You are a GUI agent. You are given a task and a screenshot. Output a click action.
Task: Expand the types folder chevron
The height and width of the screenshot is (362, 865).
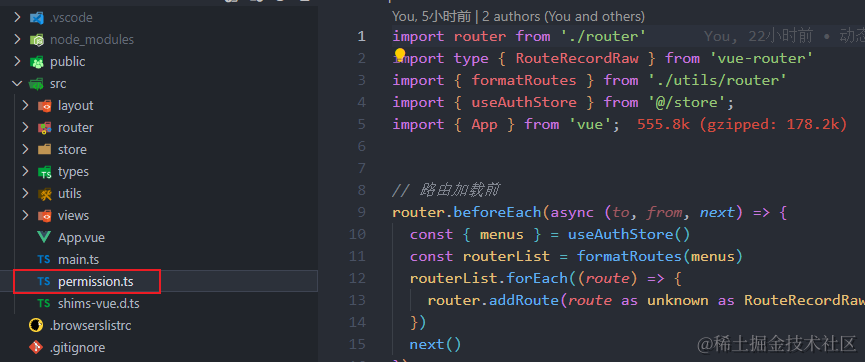coord(25,172)
